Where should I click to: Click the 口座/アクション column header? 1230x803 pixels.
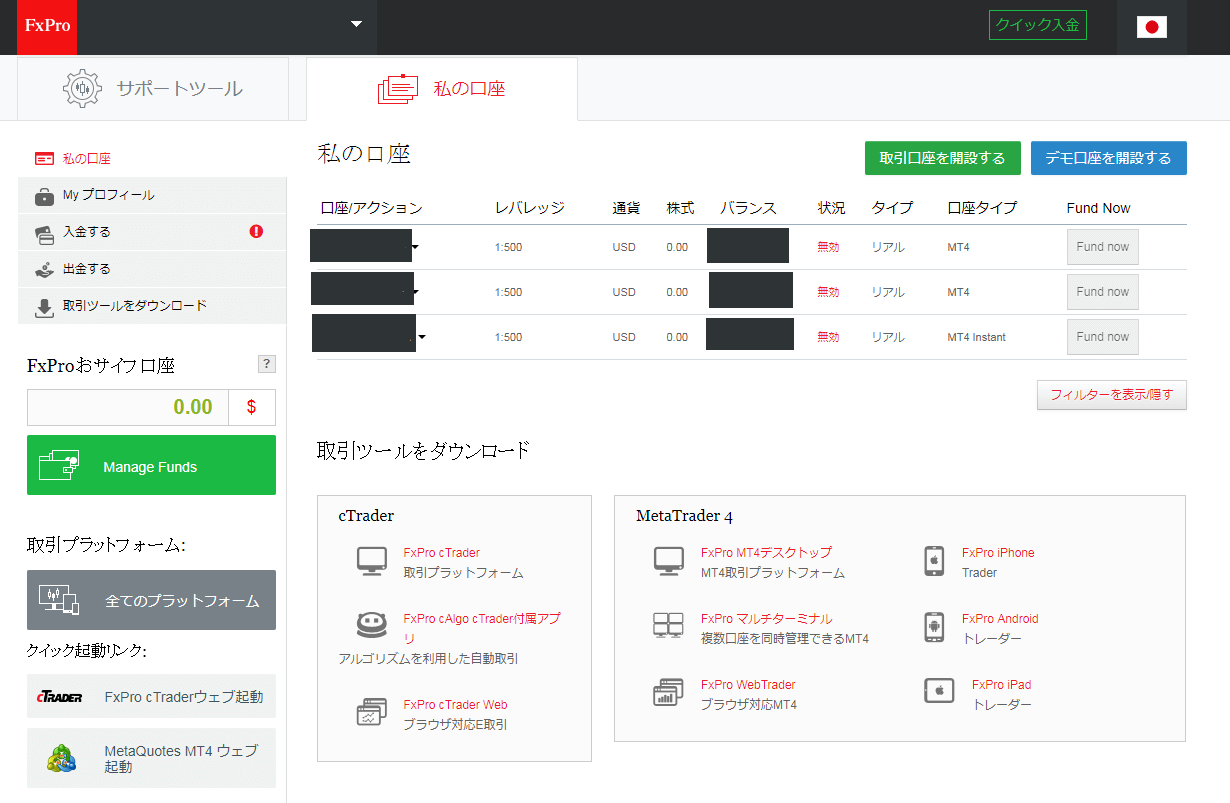click(372, 208)
